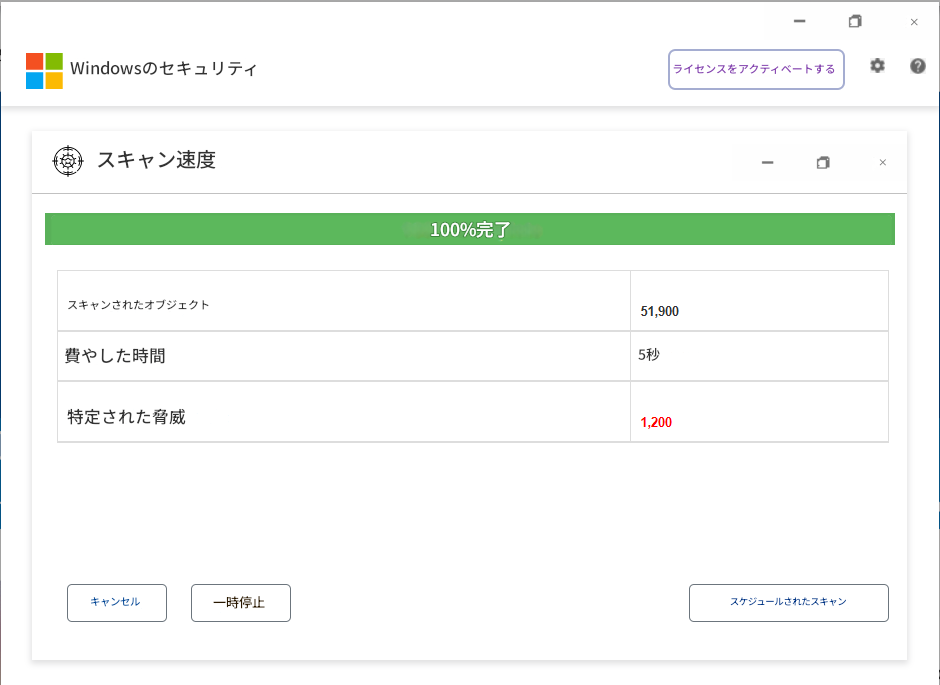Image resolution: width=940 pixels, height=685 pixels.
Task: Select the スキャンされたオブジェクト row label
Action: tap(138, 305)
